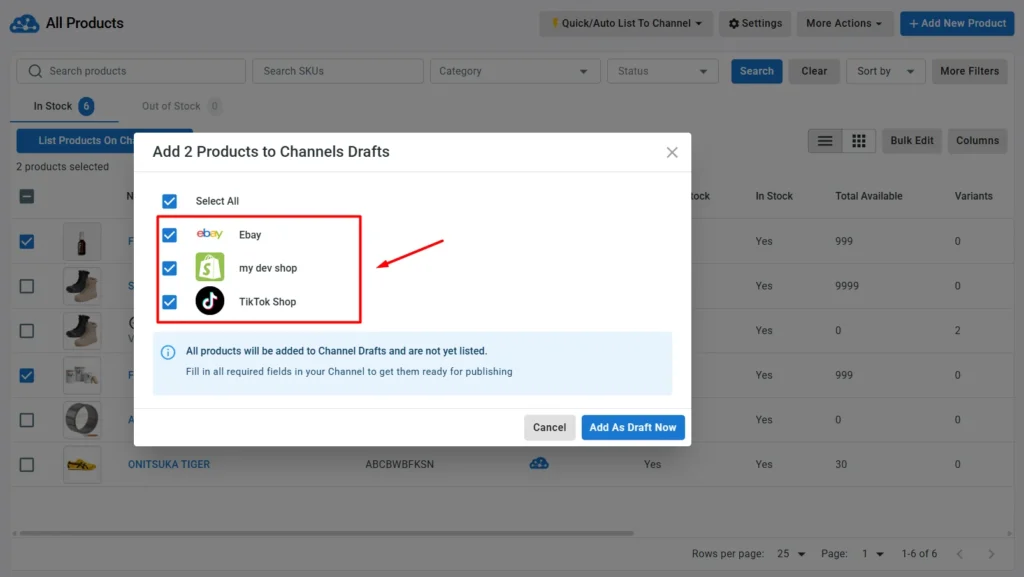Click the Variants column header
The image size is (1024, 577).
tap(973, 196)
